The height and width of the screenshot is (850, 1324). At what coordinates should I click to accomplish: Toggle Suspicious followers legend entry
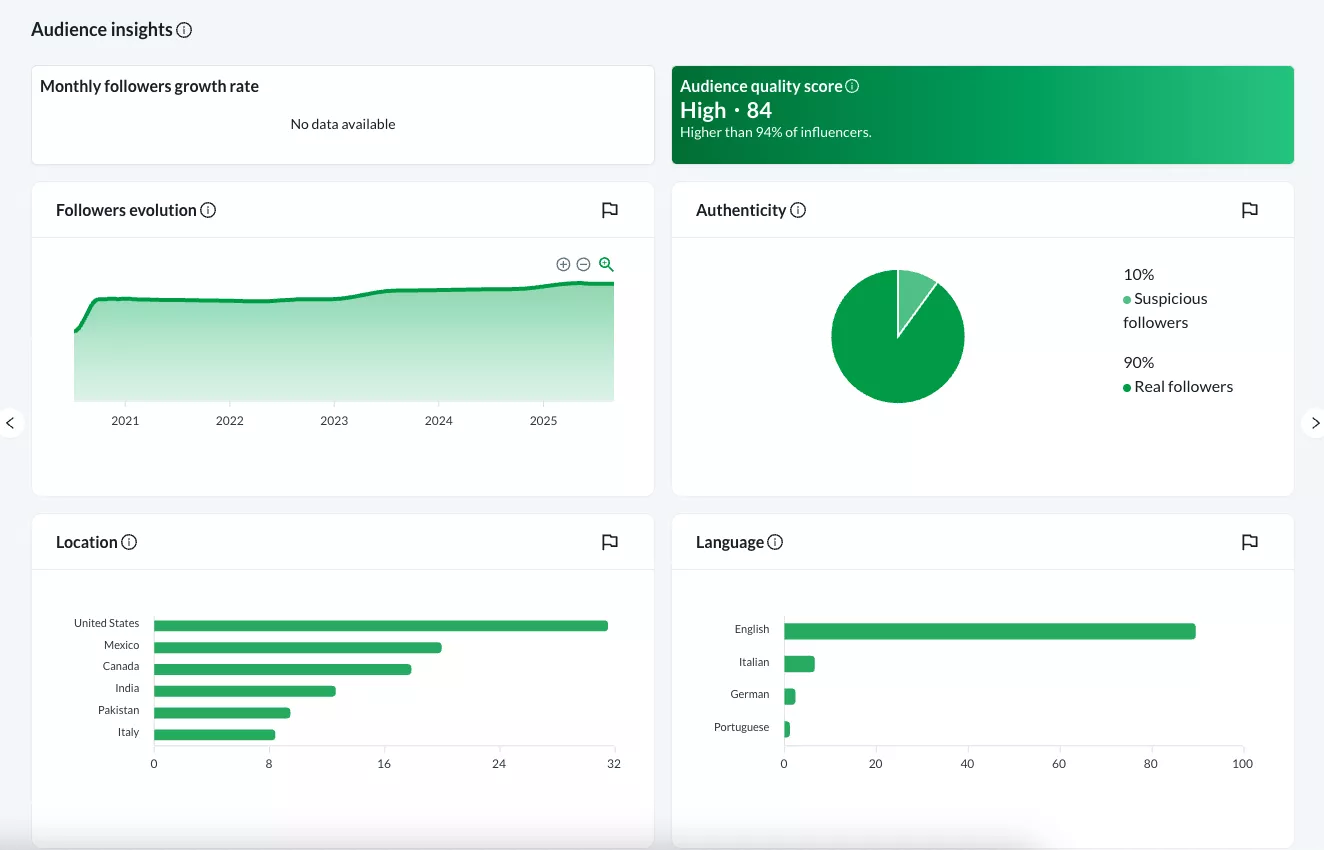(1165, 310)
